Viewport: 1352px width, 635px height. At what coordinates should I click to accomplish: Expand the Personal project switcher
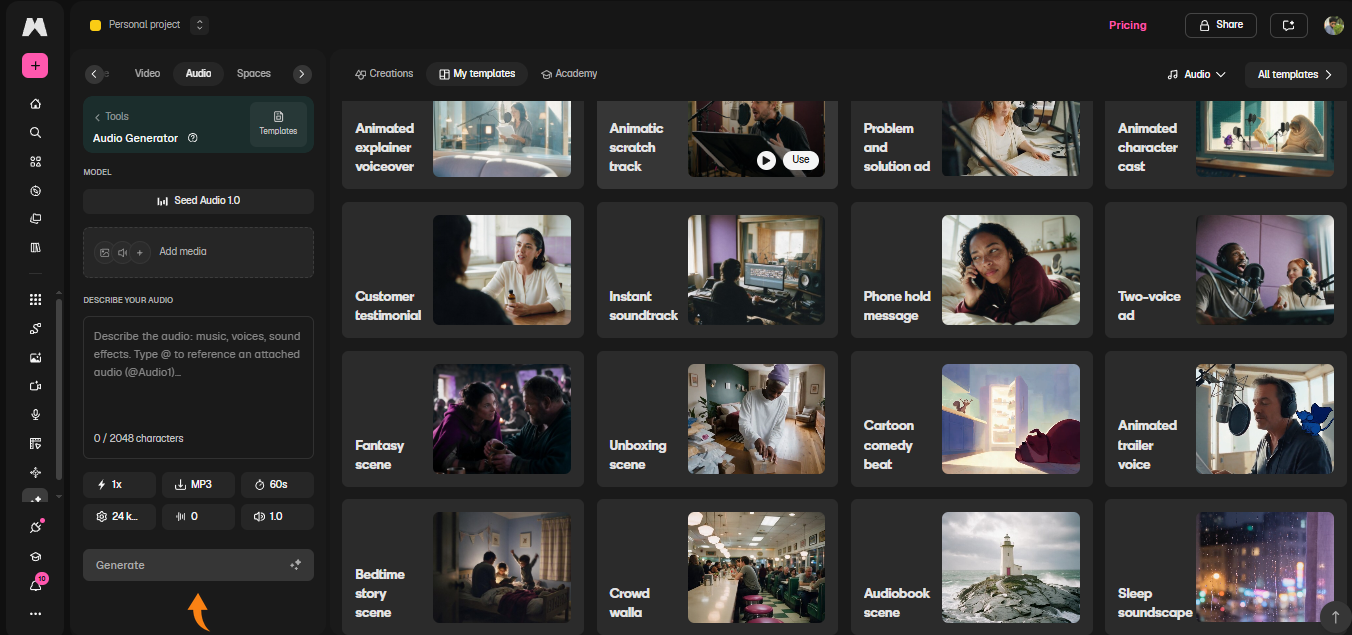point(199,25)
